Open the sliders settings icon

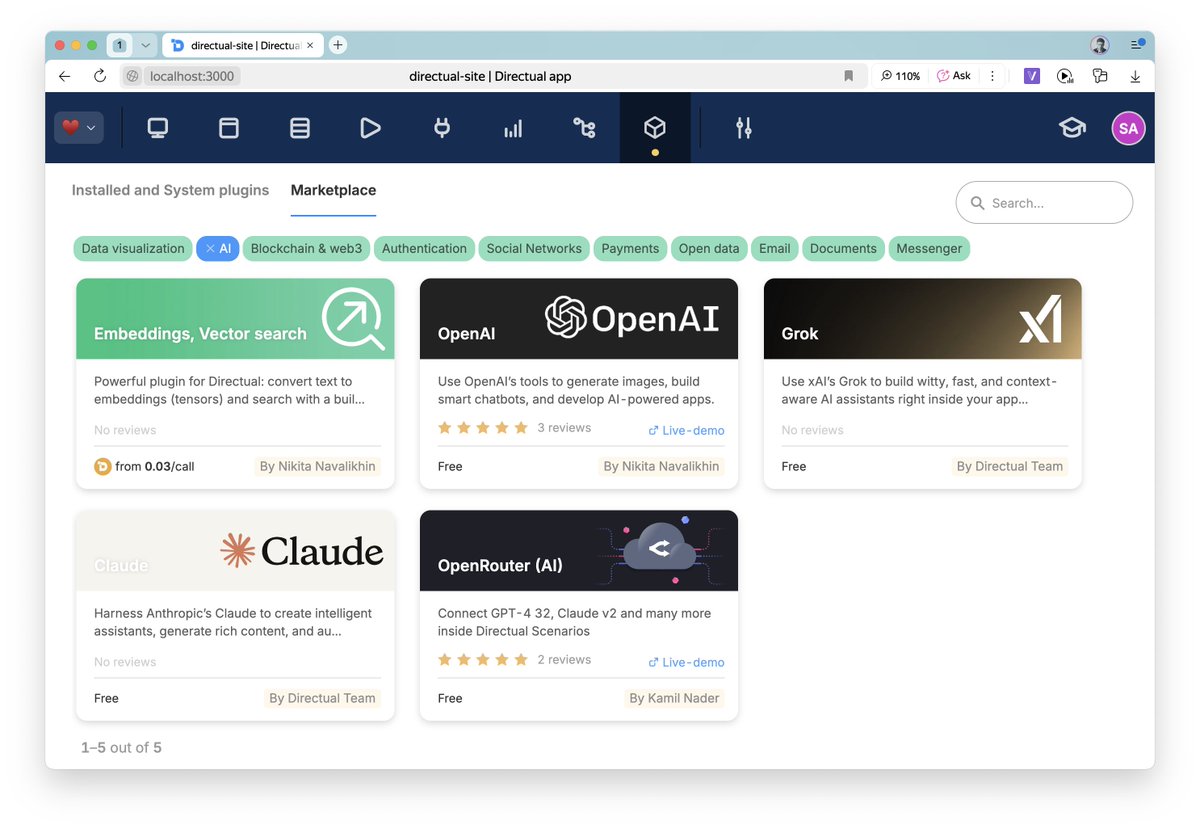(x=743, y=128)
